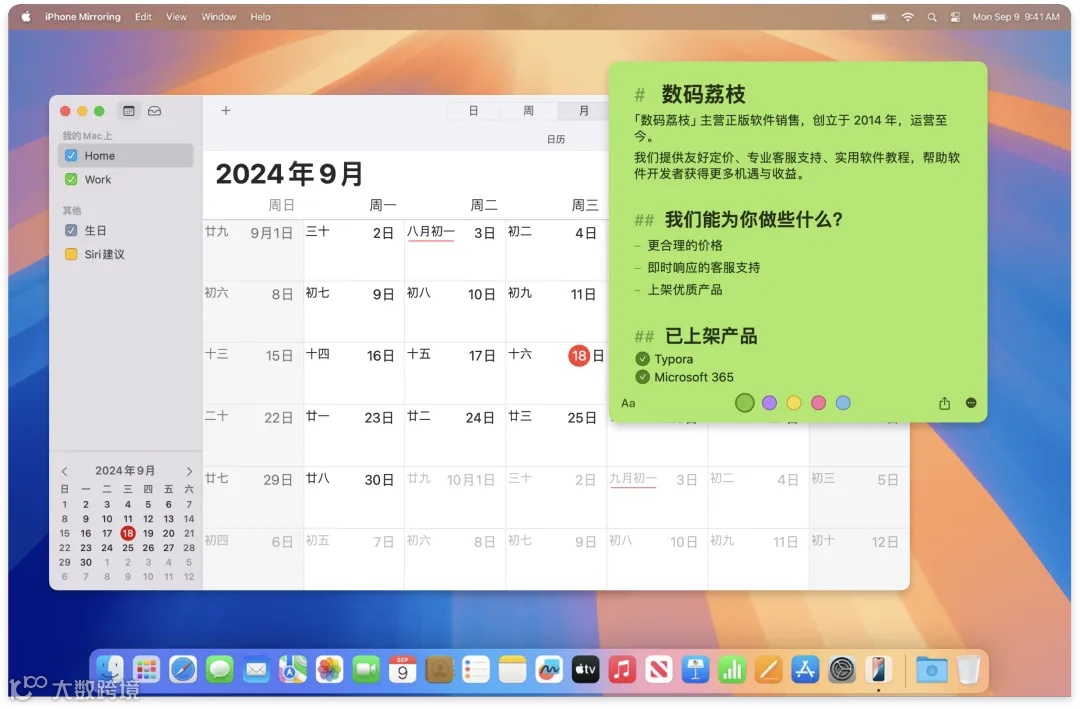Launch FaceTime from the Dock
This screenshot has width=1080, height=709.
click(366, 669)
